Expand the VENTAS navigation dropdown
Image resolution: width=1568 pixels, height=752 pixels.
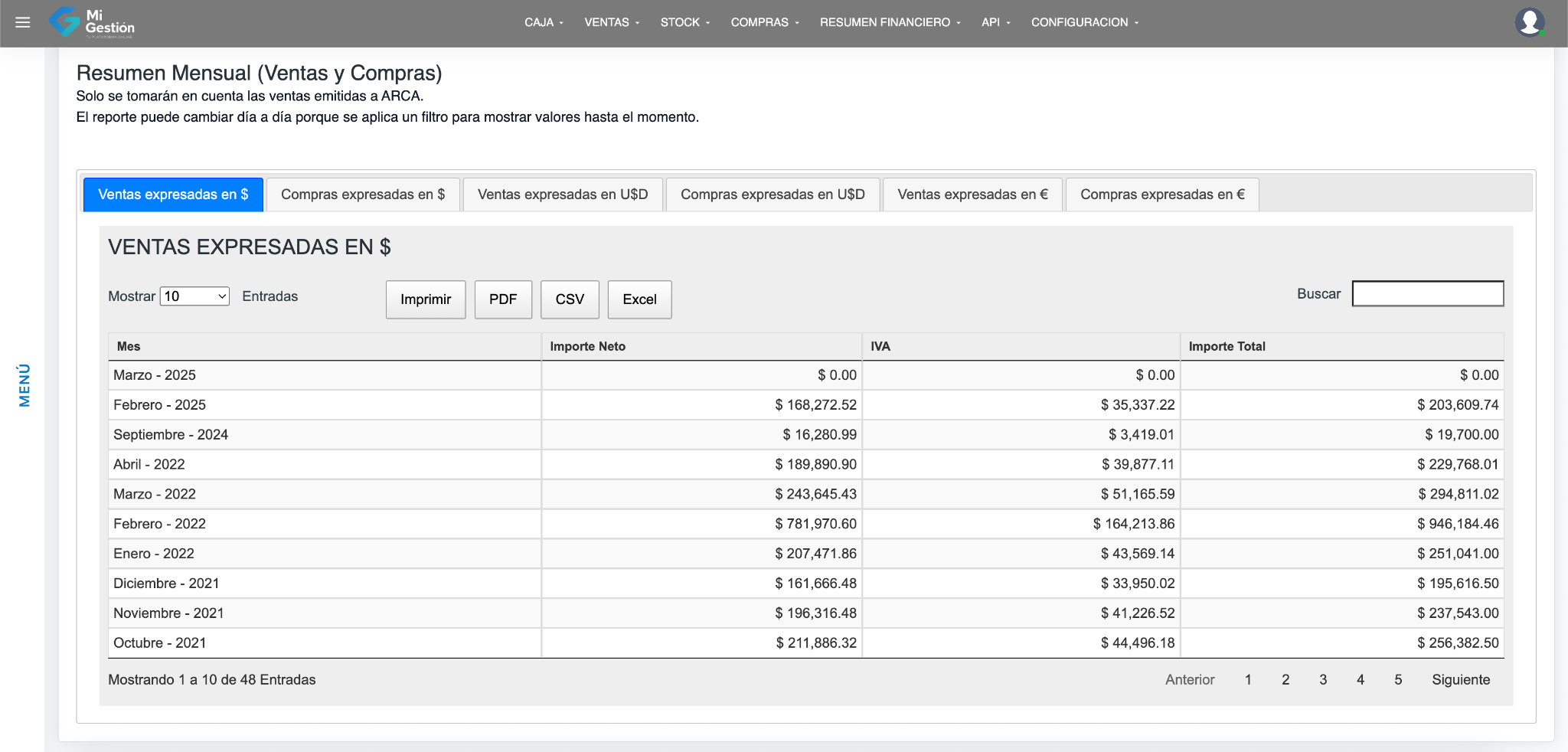611,22
